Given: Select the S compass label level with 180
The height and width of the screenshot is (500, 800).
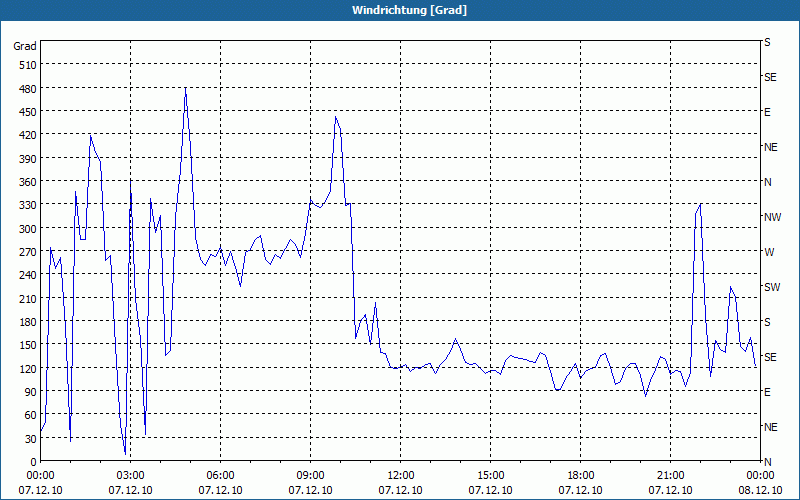Looking at the screenshot, I should tap(767, 322).
